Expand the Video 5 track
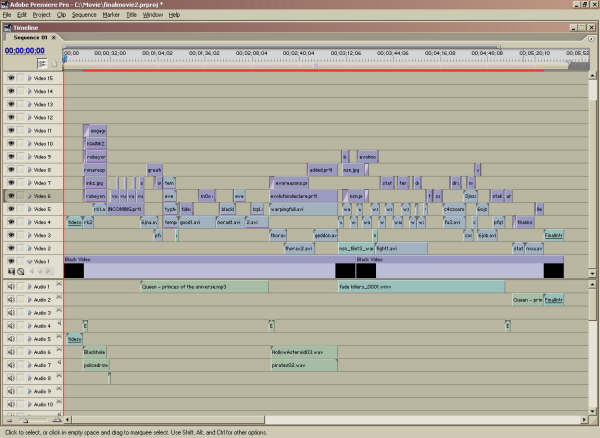Image resolution: width=600 pixels, height=438 pixels. (x=29, y=209)
